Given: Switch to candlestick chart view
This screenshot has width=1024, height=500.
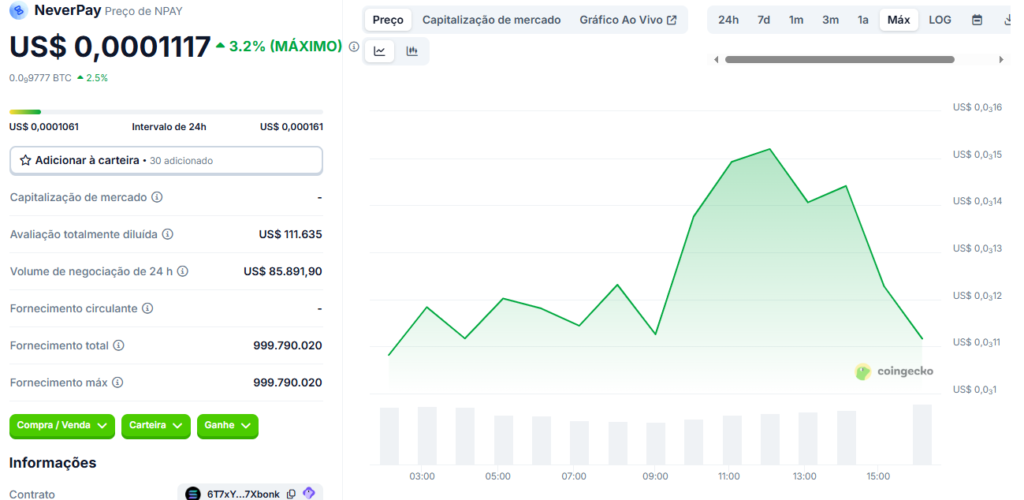Looking at the screenshot, I should [x=411, y=51].
